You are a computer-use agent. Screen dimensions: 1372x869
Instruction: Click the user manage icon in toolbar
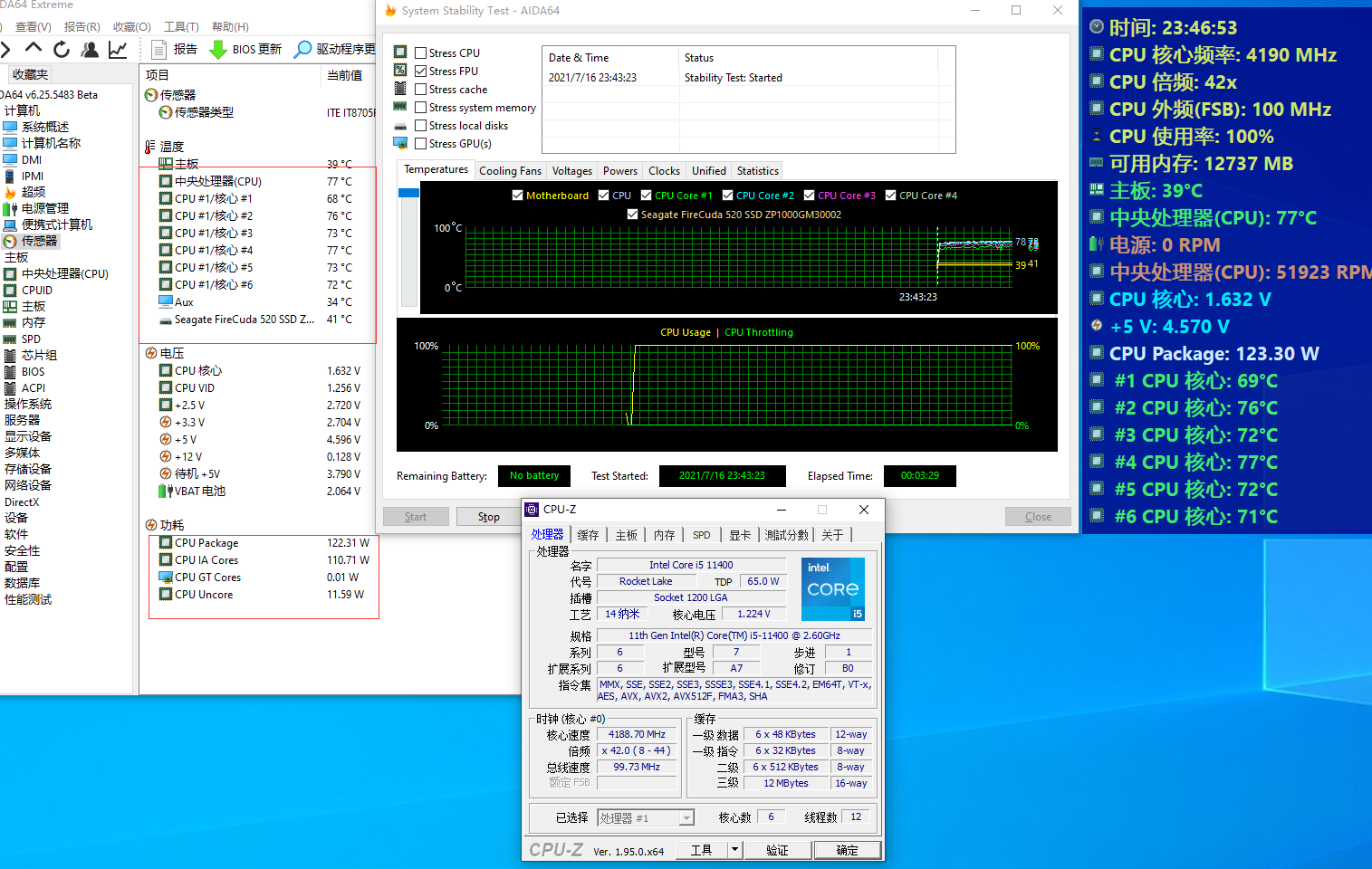tap(90, 49)
